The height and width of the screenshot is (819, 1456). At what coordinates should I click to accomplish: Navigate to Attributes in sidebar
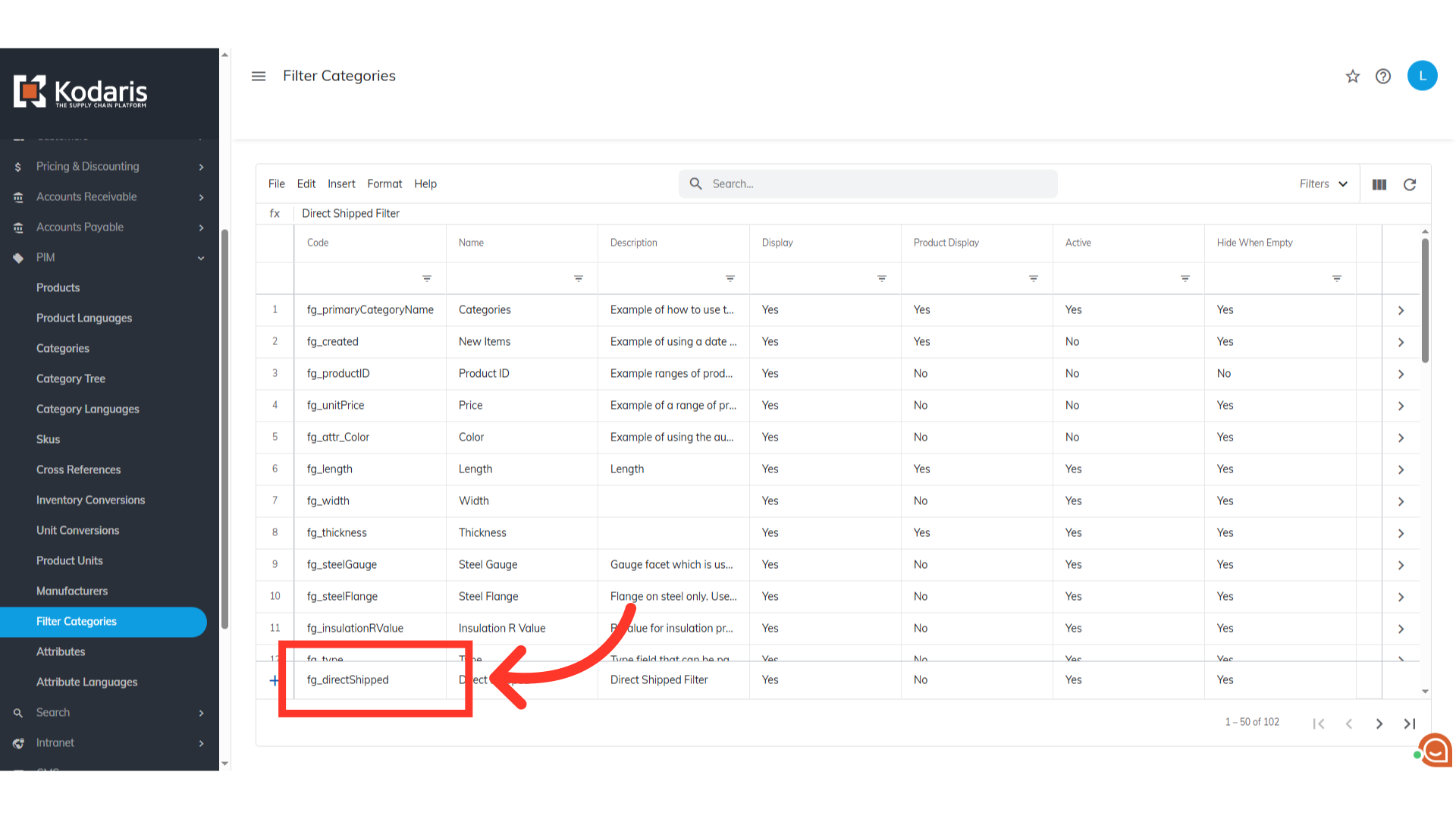click(x=61, y=651)
